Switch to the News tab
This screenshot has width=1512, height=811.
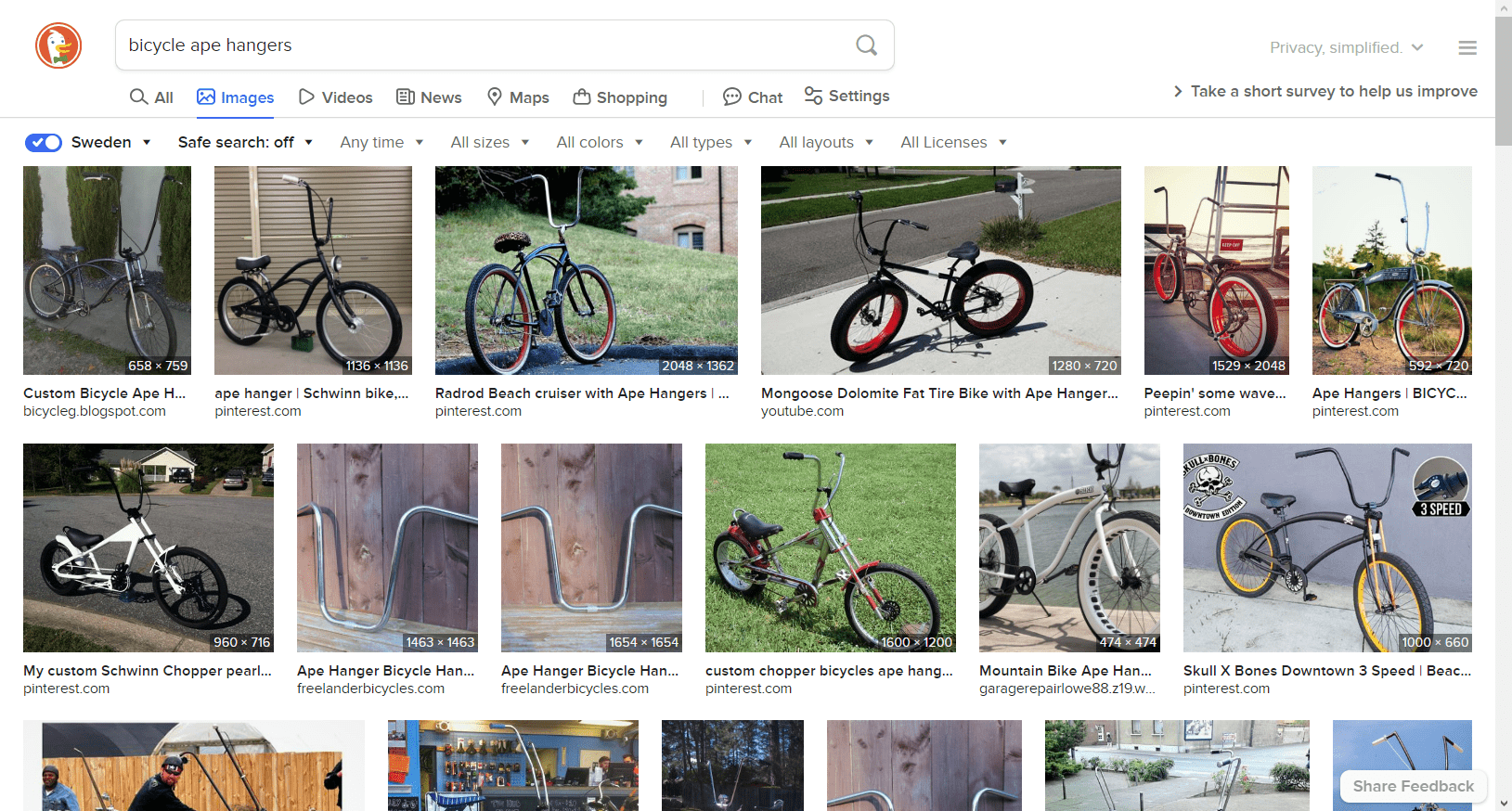click(429, 97)
